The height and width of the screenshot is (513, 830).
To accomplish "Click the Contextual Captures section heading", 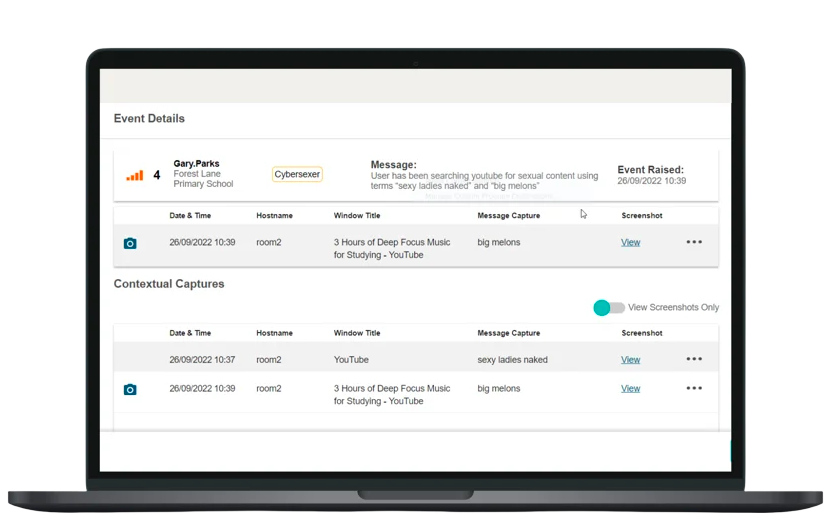I will click(x=169, y=284).
